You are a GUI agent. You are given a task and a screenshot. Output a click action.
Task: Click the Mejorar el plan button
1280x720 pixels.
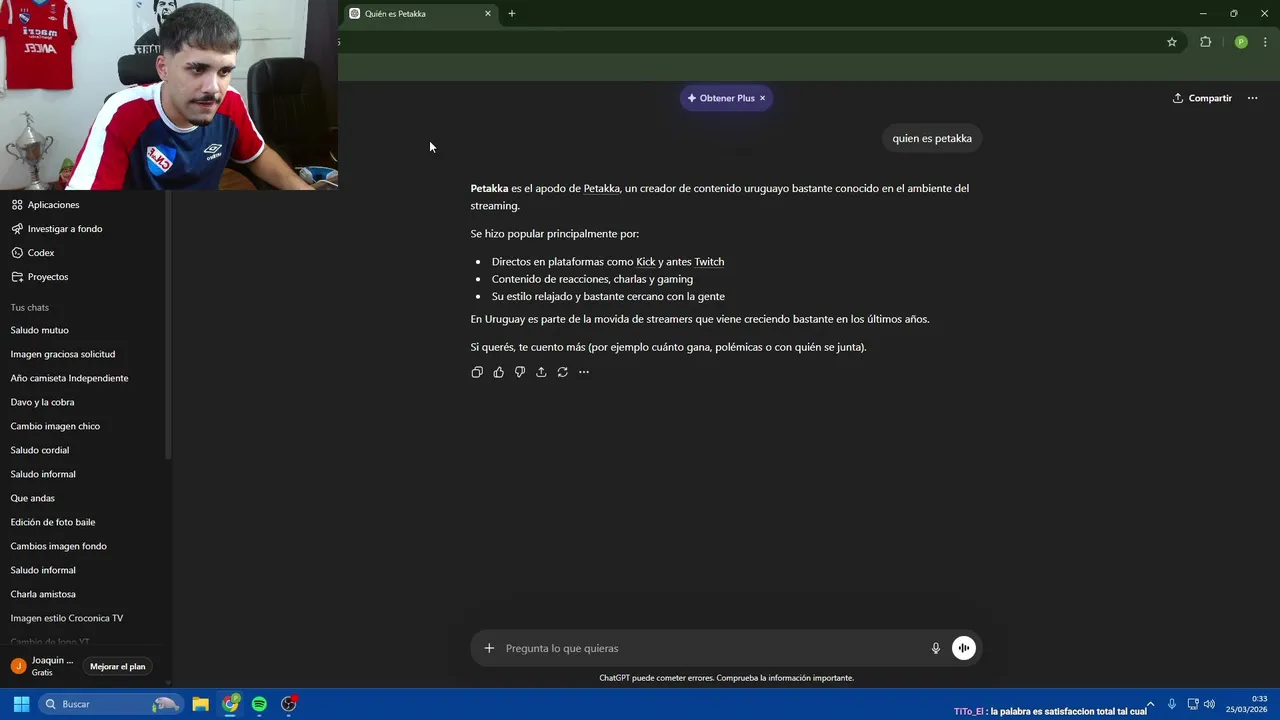[118, 666]
